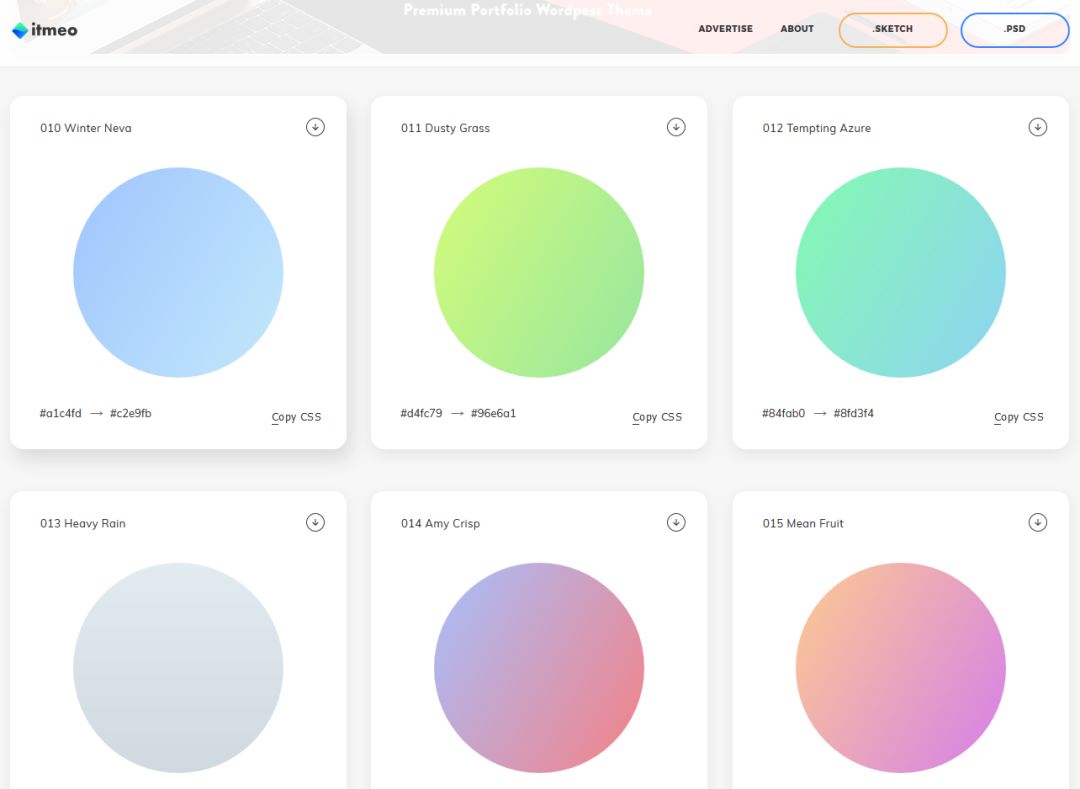Click hex code #a1c4fd
This screenshot has width=1080, height=789.
click(61, 413)
